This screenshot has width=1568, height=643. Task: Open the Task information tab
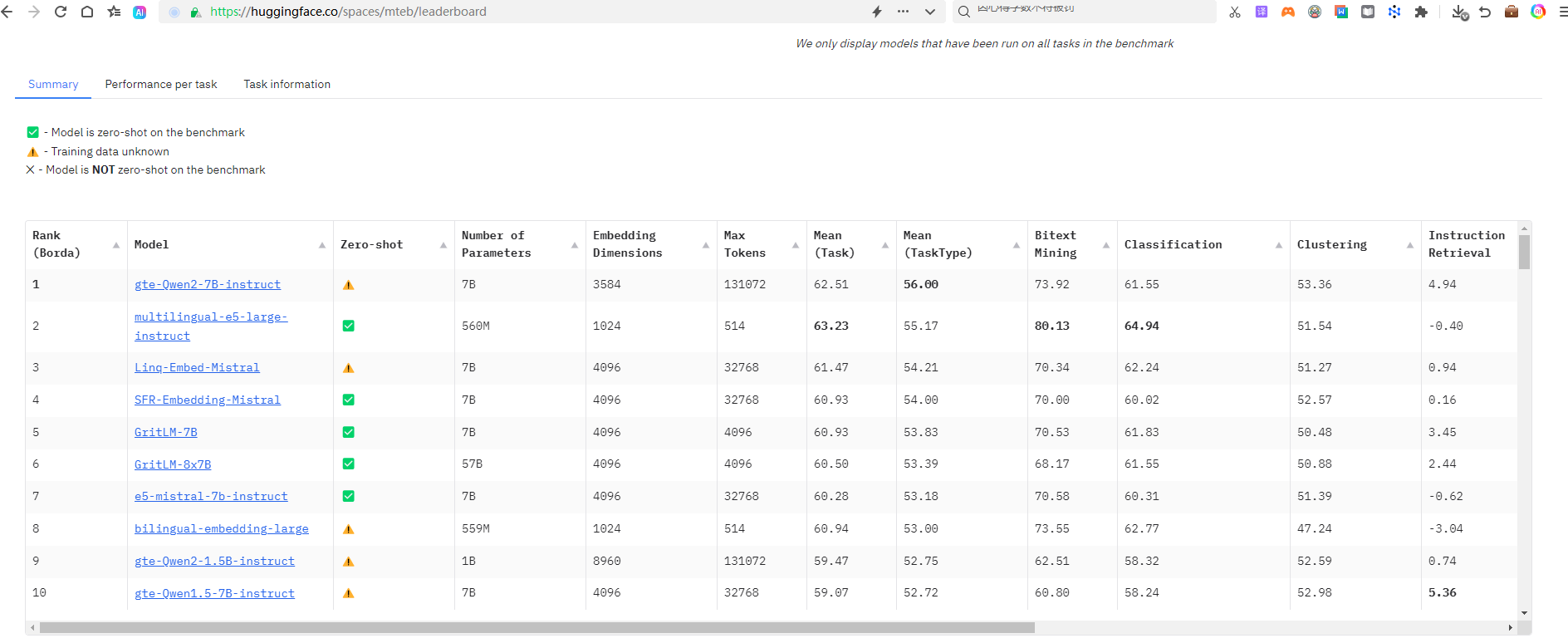pos(287,84)
